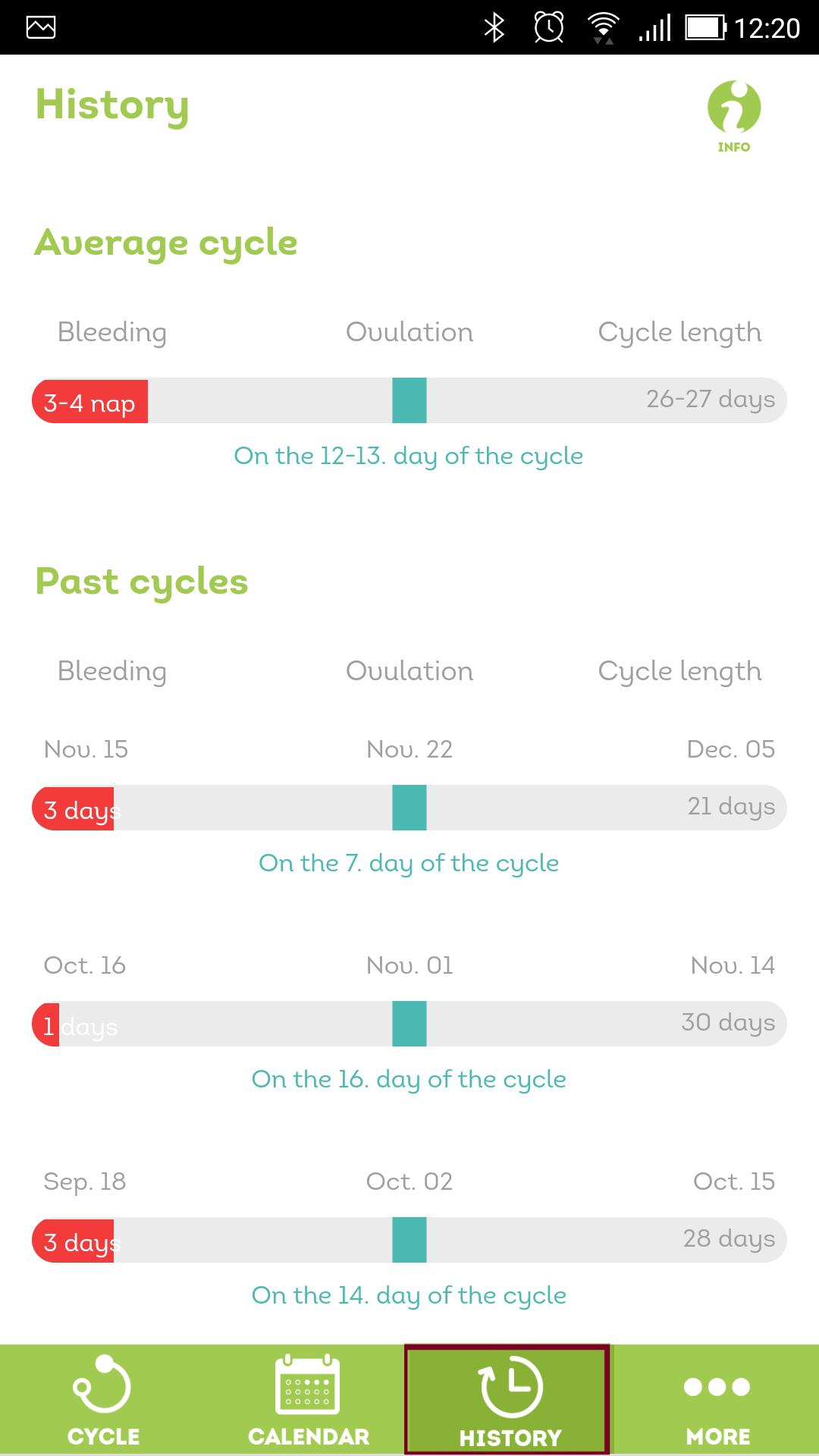Tap the 28 days cycle length label
The image size is (819, 1456).
click(729, 1238)
